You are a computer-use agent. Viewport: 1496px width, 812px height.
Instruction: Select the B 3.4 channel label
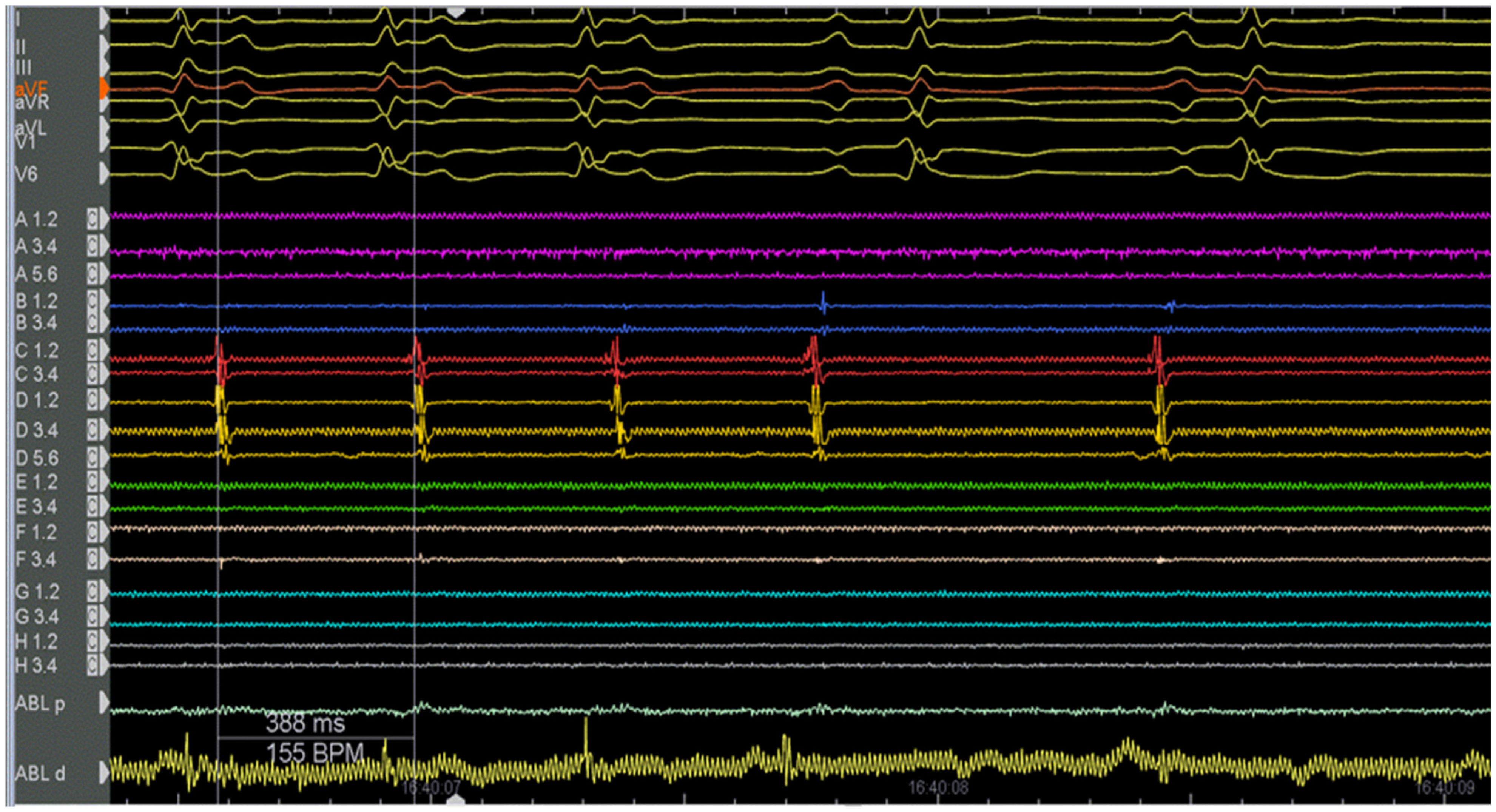click(x=37, y=323)
